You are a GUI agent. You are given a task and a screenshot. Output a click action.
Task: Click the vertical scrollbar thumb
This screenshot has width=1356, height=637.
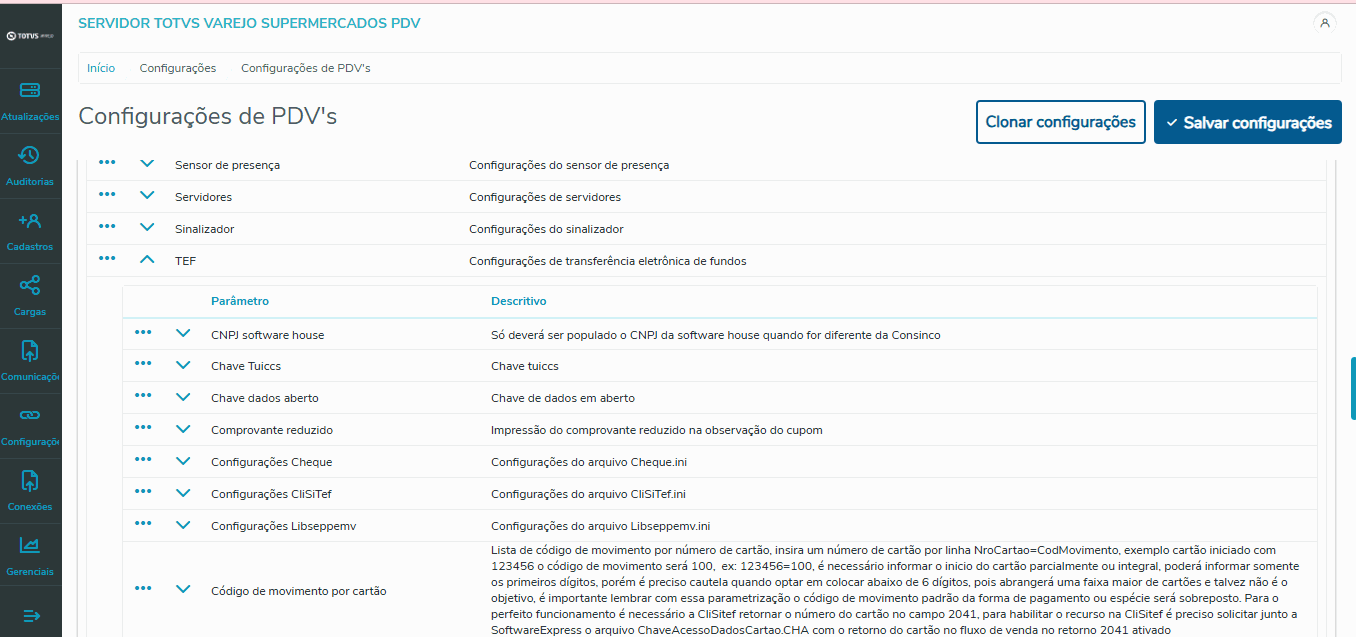[1353, 388]
